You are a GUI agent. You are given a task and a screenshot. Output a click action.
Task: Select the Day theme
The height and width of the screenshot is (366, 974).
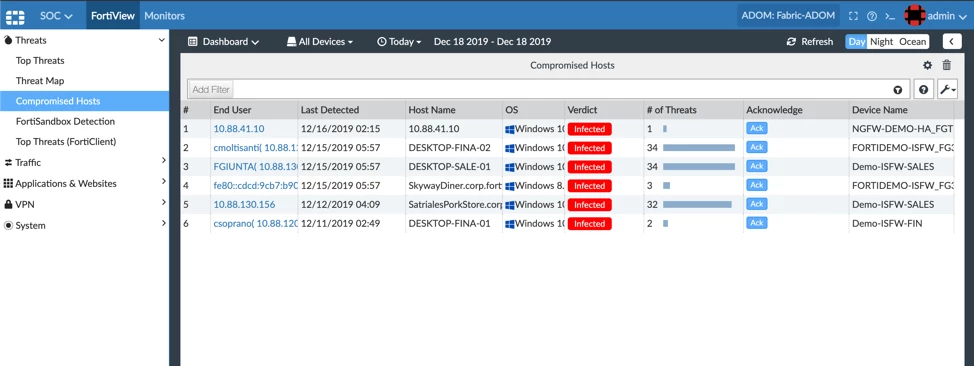(857, 42)
